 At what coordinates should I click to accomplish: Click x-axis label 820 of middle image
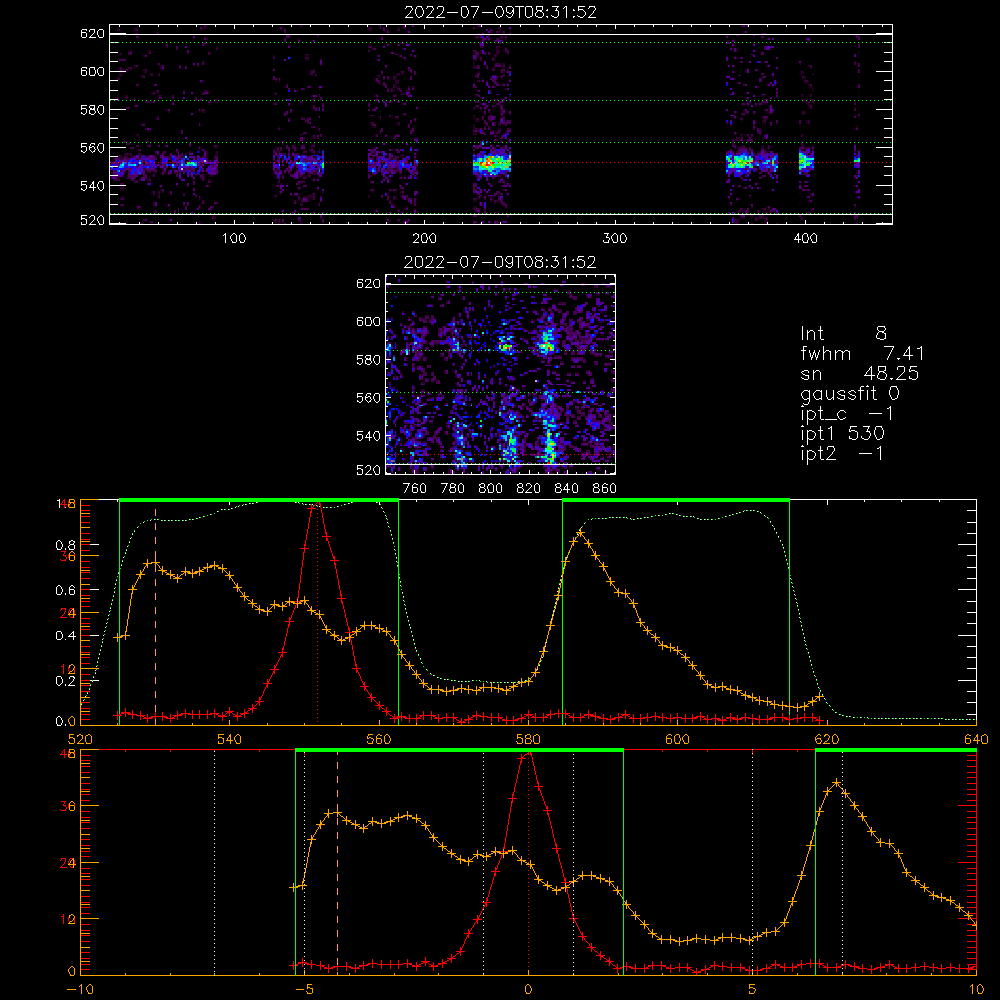528,489
